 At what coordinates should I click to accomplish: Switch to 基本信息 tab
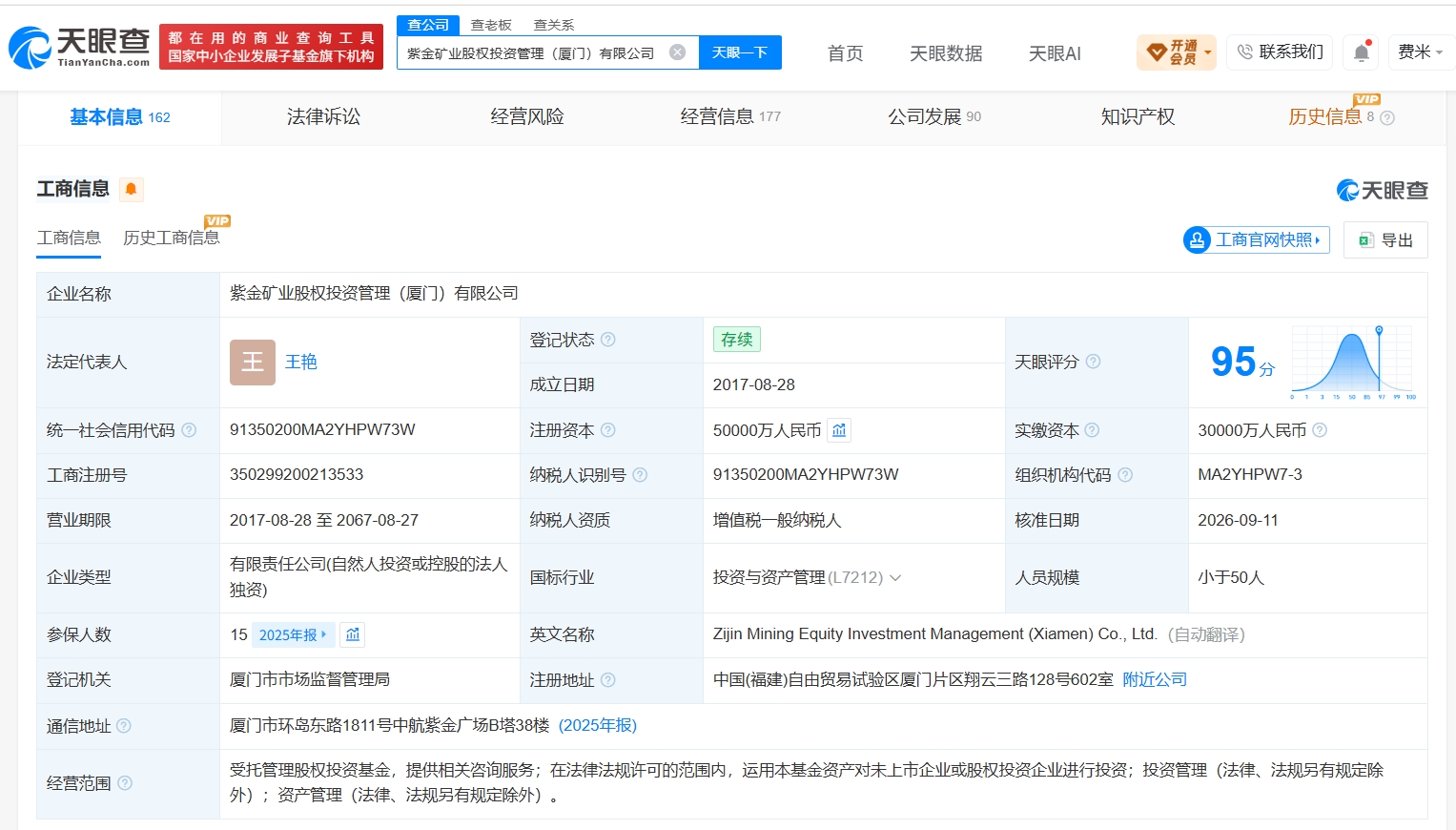pyautogui.click(x=120, y=117)
